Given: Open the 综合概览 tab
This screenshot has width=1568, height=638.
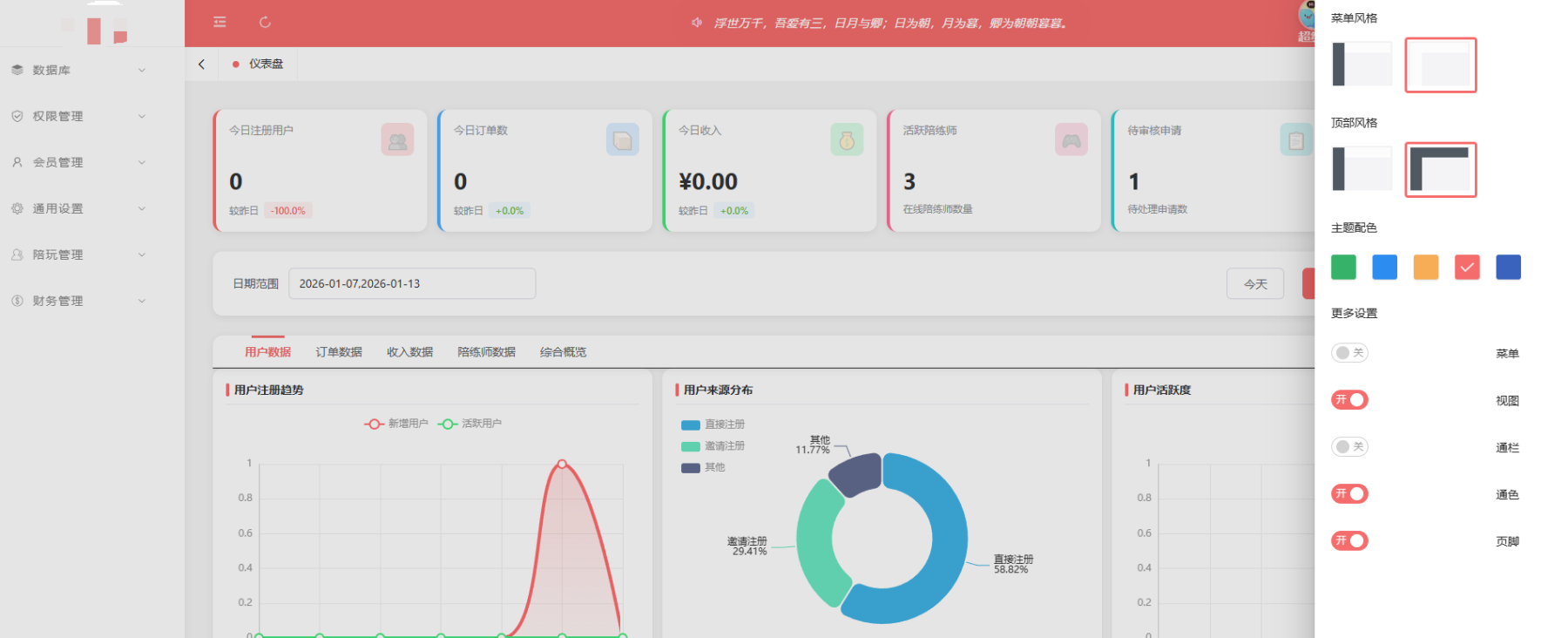Looking at the screenshot, I should pos(563,352).
